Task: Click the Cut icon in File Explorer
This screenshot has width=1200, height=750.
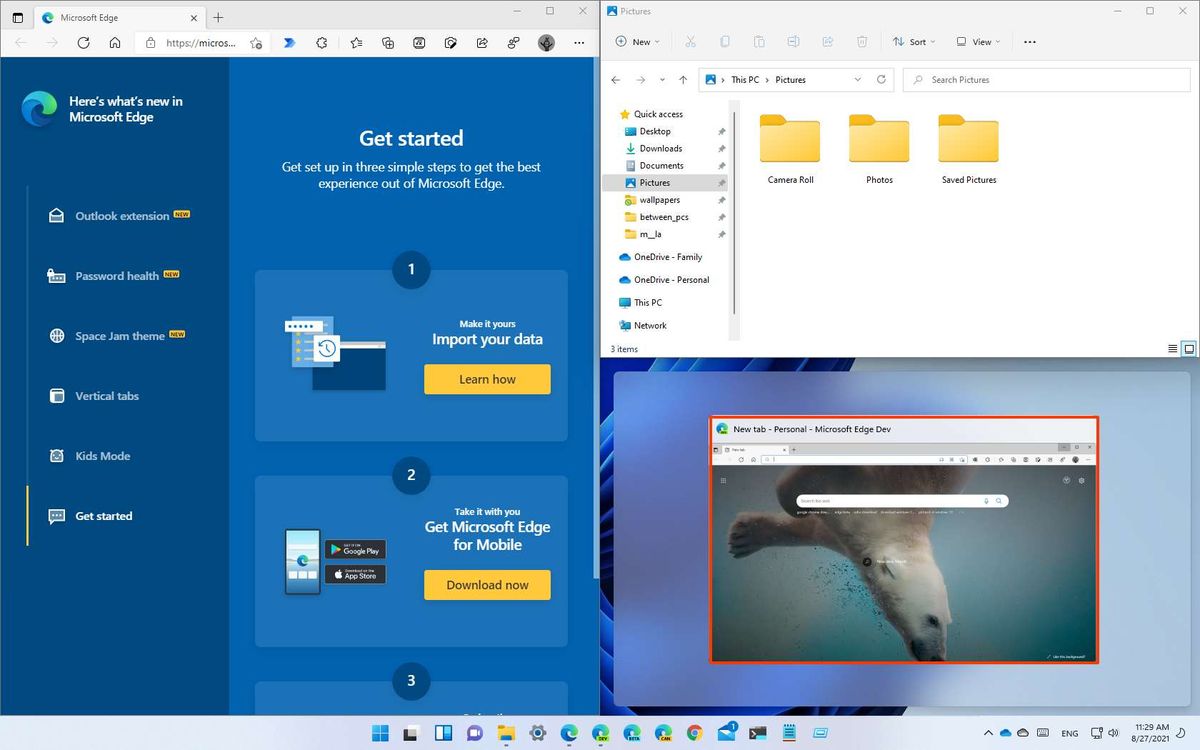Action: [689, 41]
